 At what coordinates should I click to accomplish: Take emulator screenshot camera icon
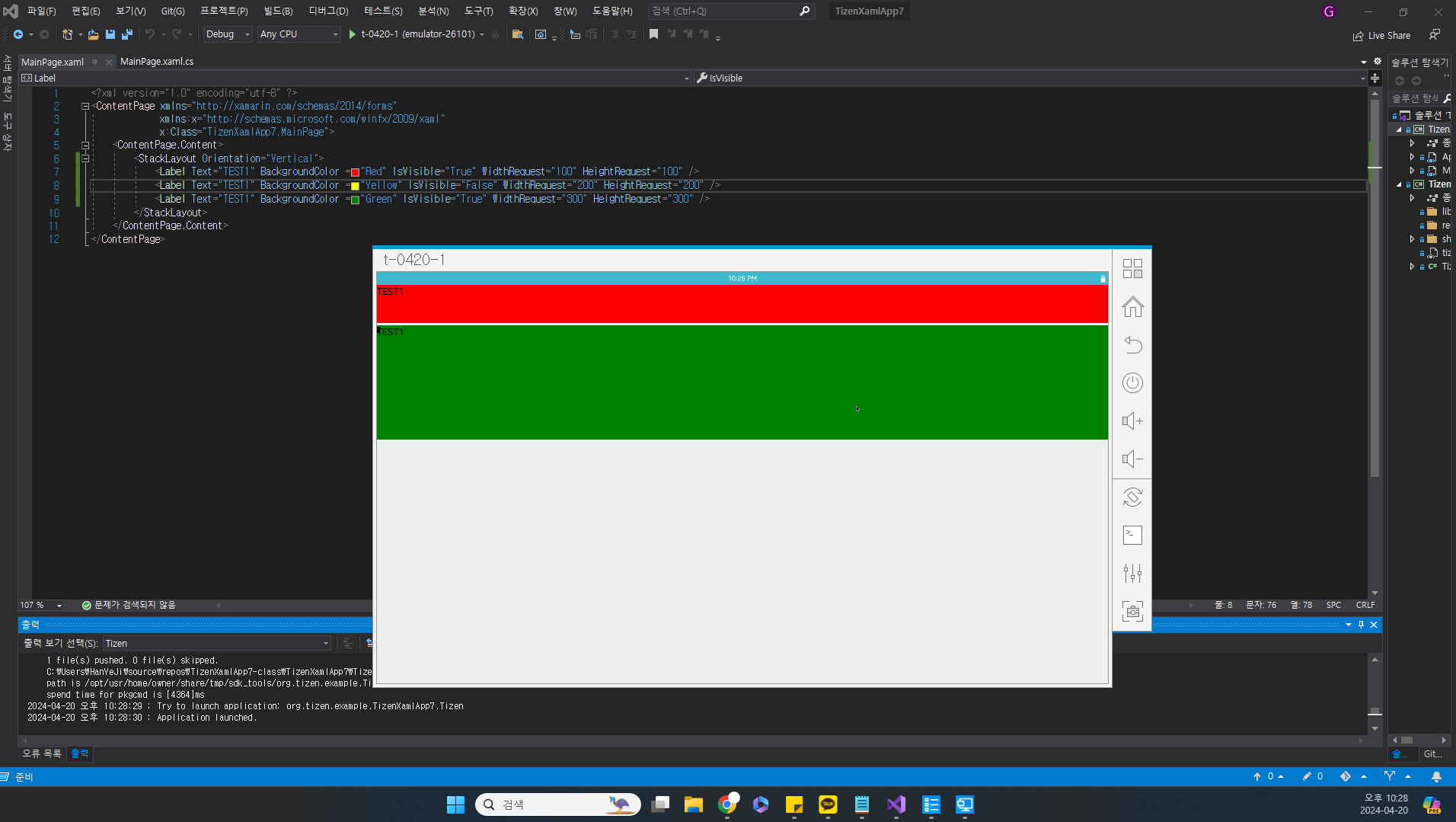point(1132,611)
